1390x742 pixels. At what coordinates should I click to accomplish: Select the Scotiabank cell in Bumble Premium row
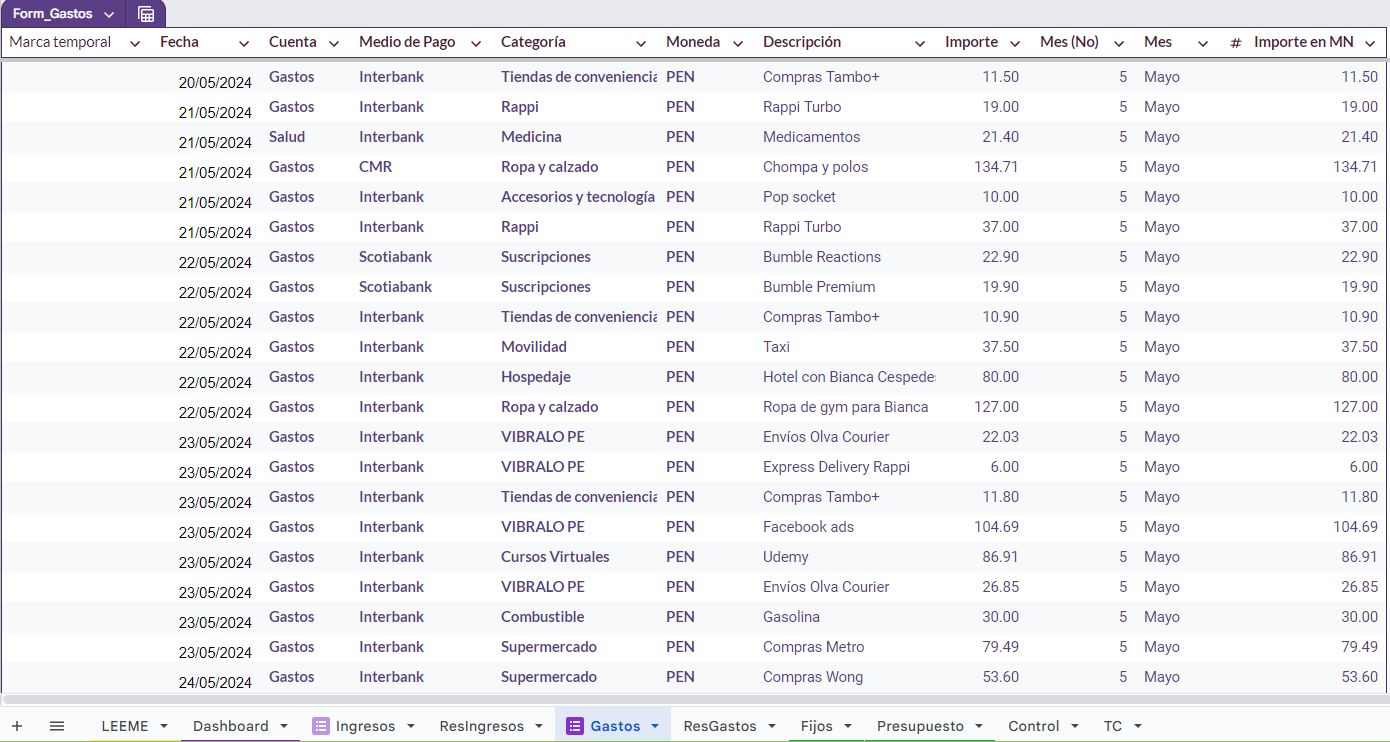pos(395,287)
